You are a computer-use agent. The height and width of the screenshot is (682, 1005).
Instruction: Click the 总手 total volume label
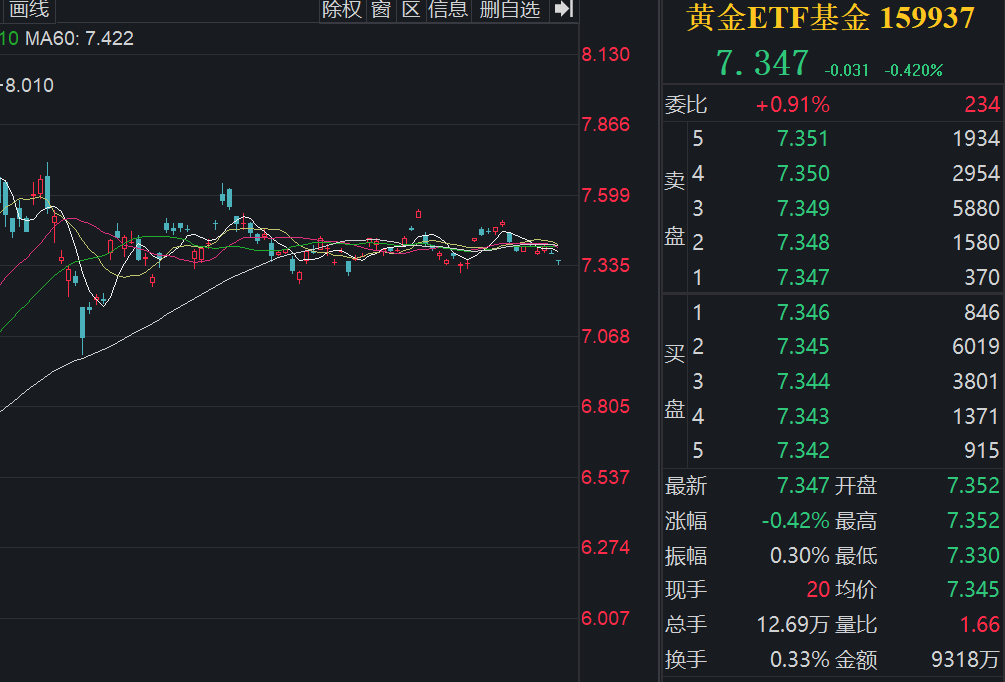point(688,625)
